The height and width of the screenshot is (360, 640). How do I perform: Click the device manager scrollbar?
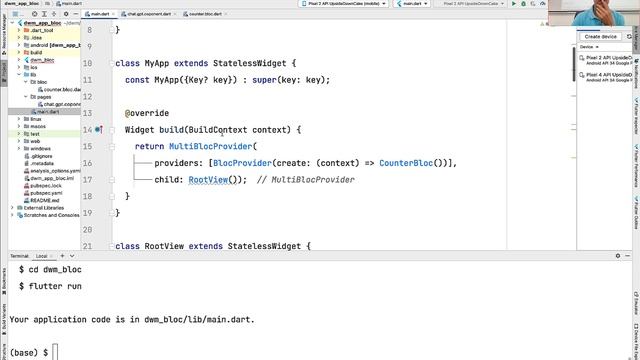(x=574, y=63)
